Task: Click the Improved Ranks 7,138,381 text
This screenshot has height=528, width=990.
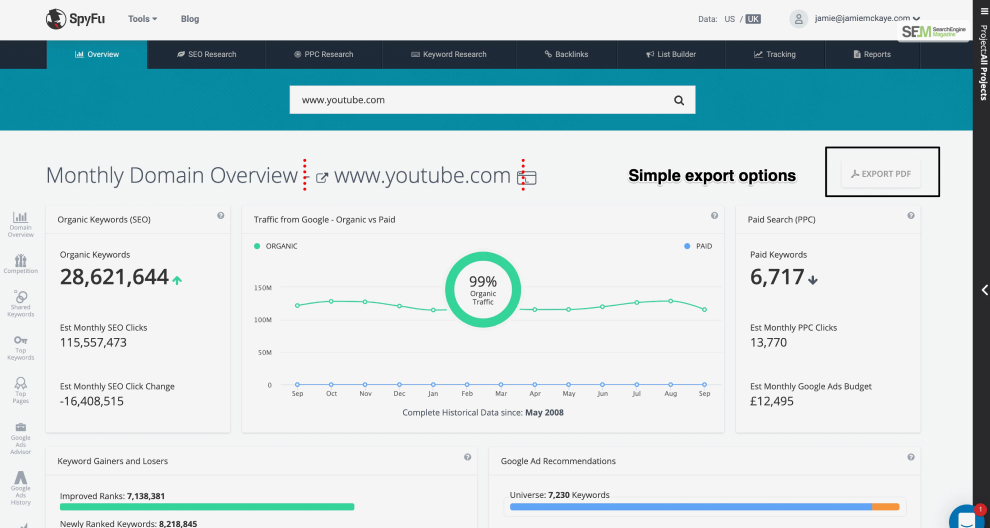Action: (112, 496)
